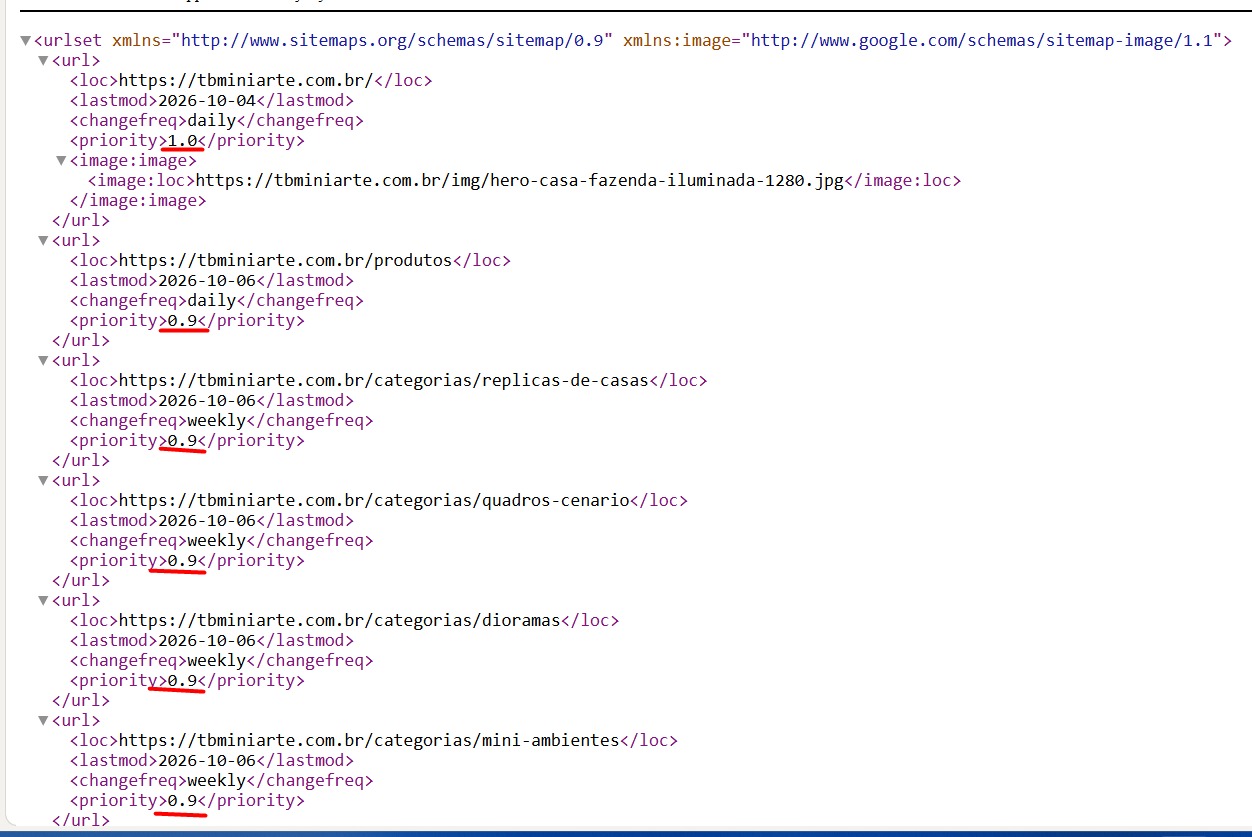
Task: Collapse the image:image node
Action: tap(61, 161)
